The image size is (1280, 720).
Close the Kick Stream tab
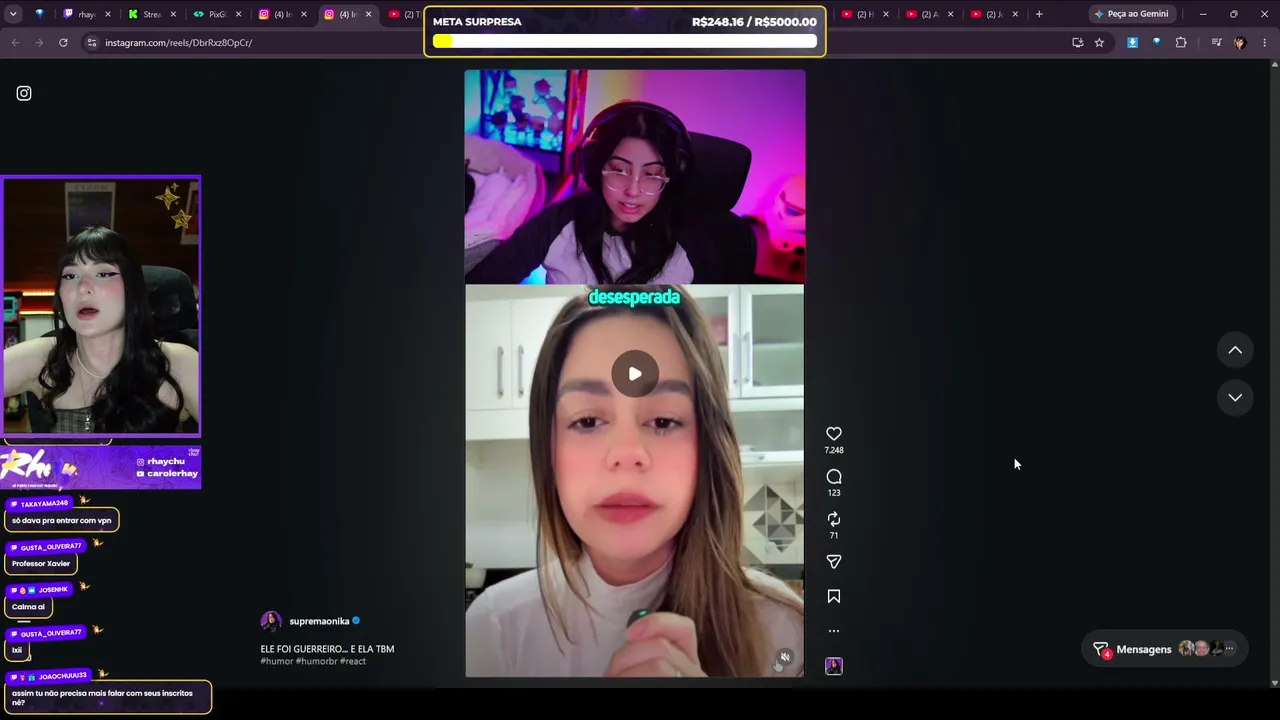point(174,14)
